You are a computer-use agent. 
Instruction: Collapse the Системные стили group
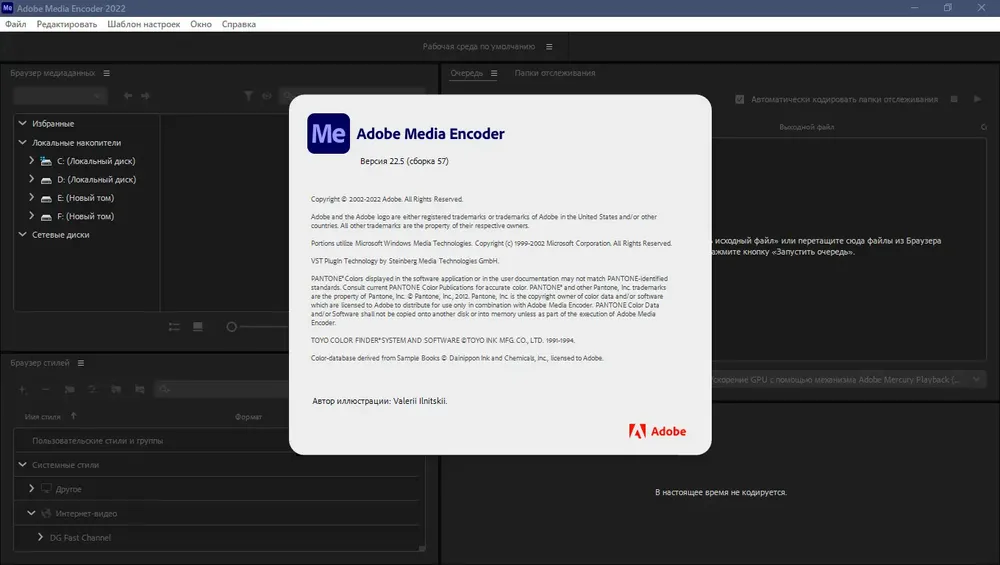(x=22, y=465)
